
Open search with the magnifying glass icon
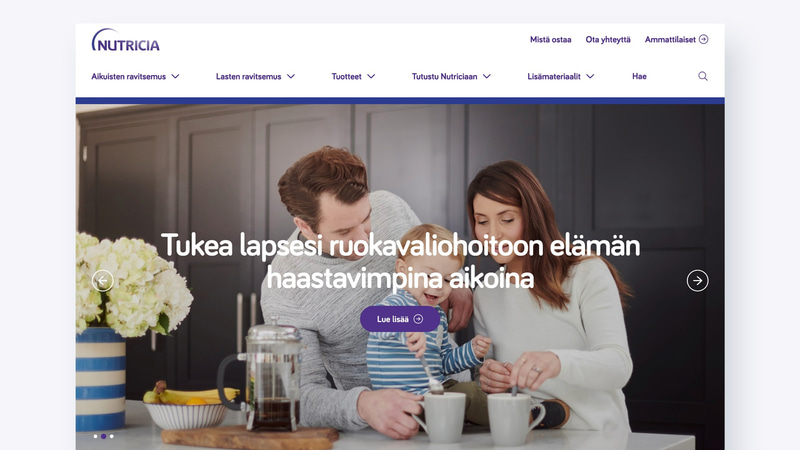[703, 76]
